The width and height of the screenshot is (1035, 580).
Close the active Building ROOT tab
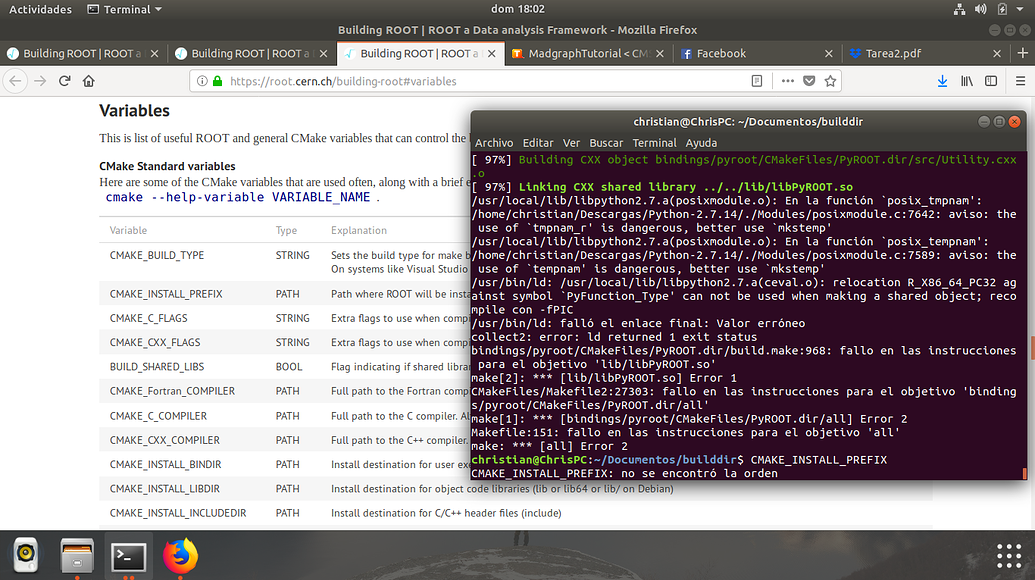pyautogui.click(x=492, y=54)
